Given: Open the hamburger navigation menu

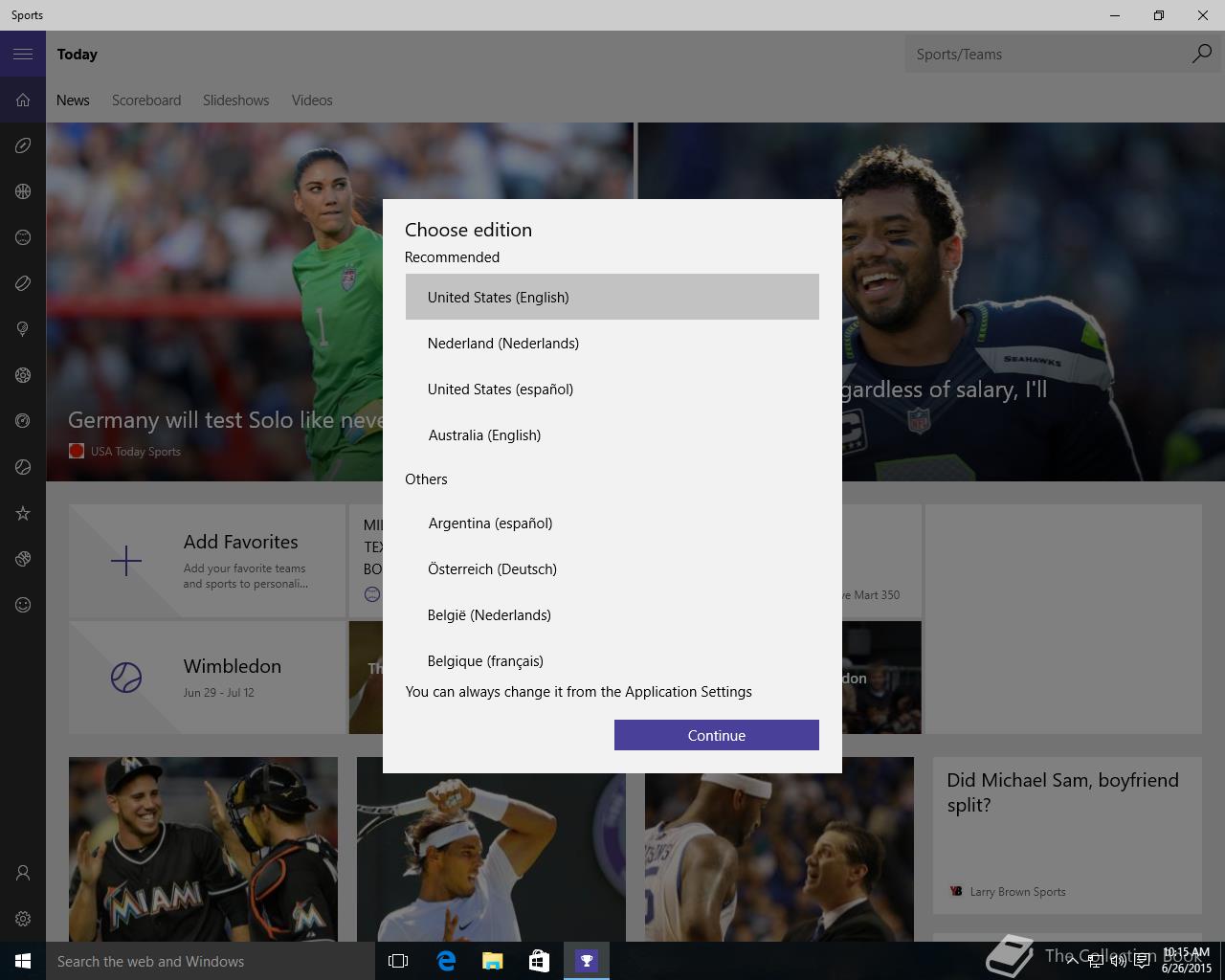Looking at the screenshot, I should (x=23, y=54).
